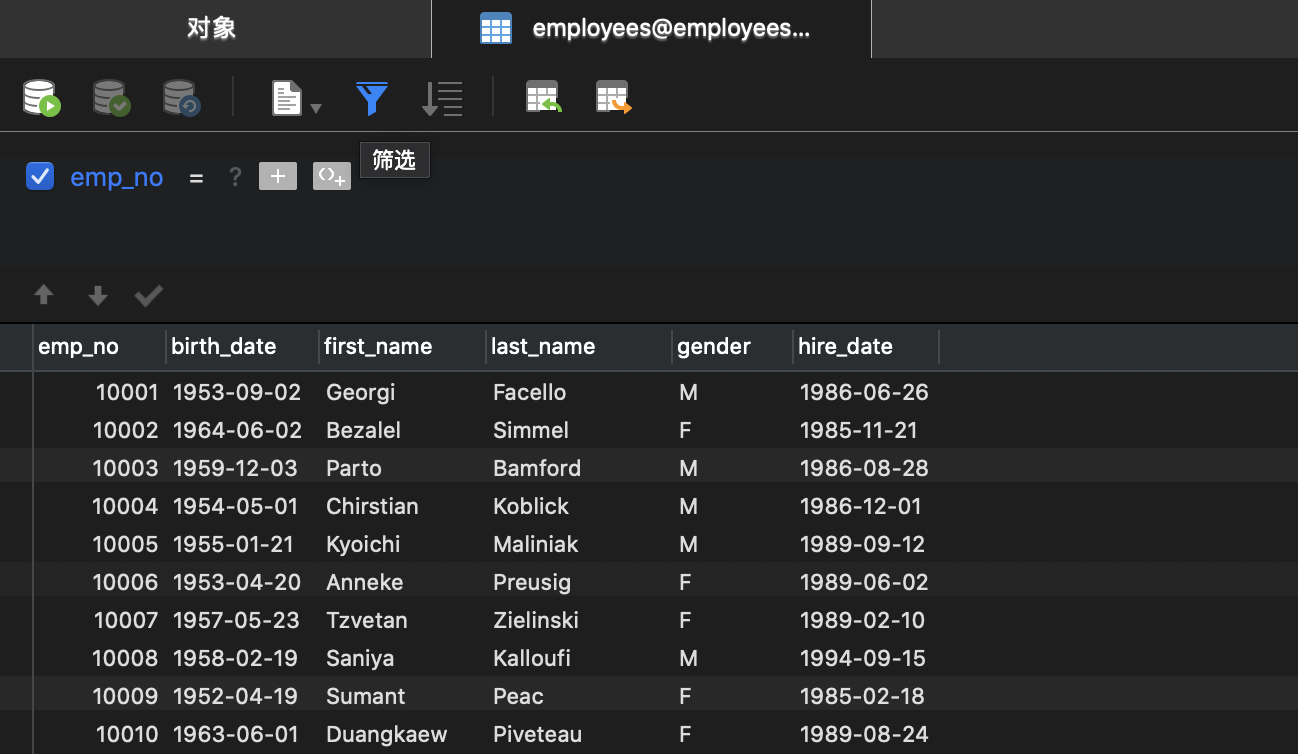Set the filter value question mark

pyautogui.click(x=235, y=177)
